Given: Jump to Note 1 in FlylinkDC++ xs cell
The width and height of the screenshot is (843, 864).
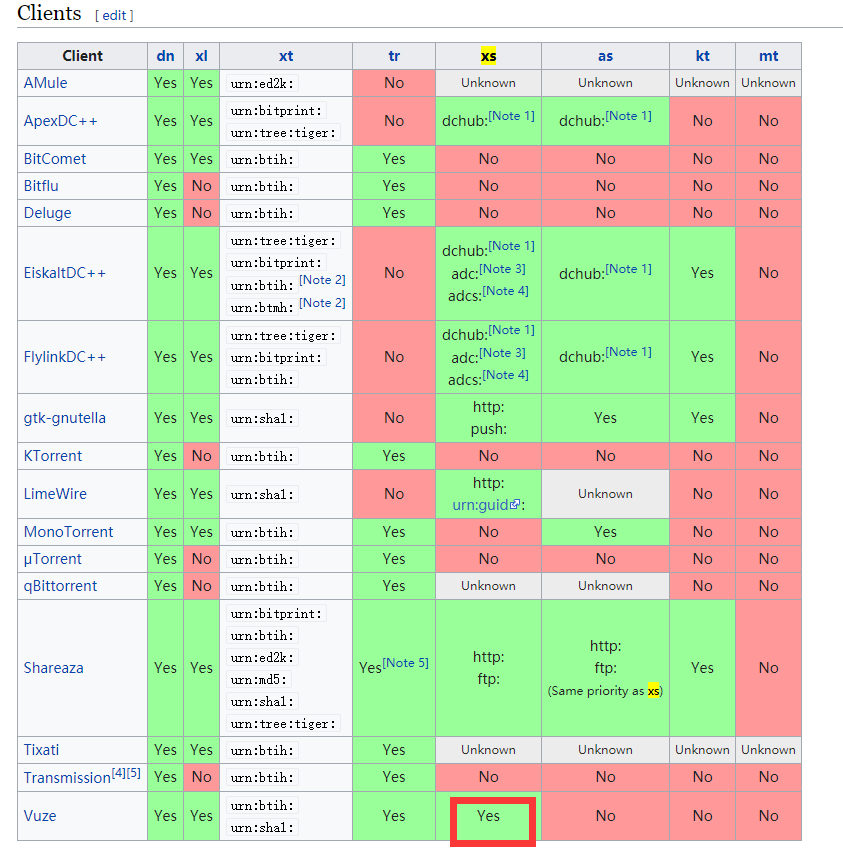Looking at the screenshot, I should click(x=512, y=331).
